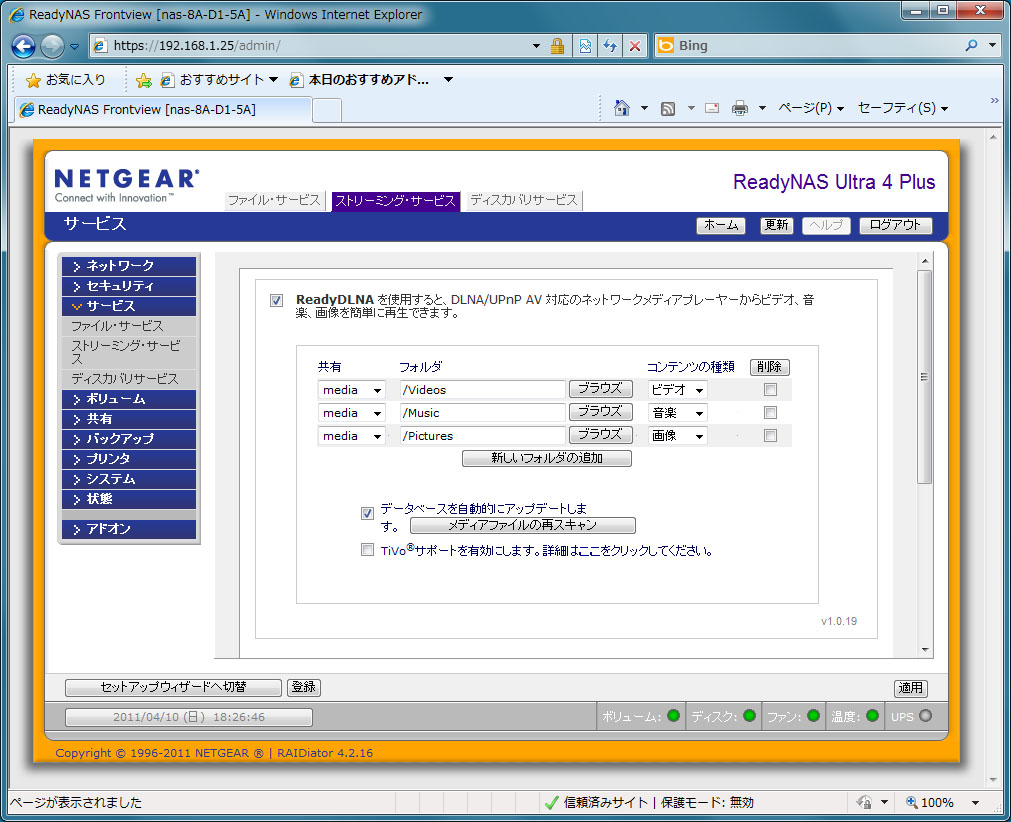Open content type dropdown showing ビデオ
The image size is (1011, 822).
click(677, 390)
